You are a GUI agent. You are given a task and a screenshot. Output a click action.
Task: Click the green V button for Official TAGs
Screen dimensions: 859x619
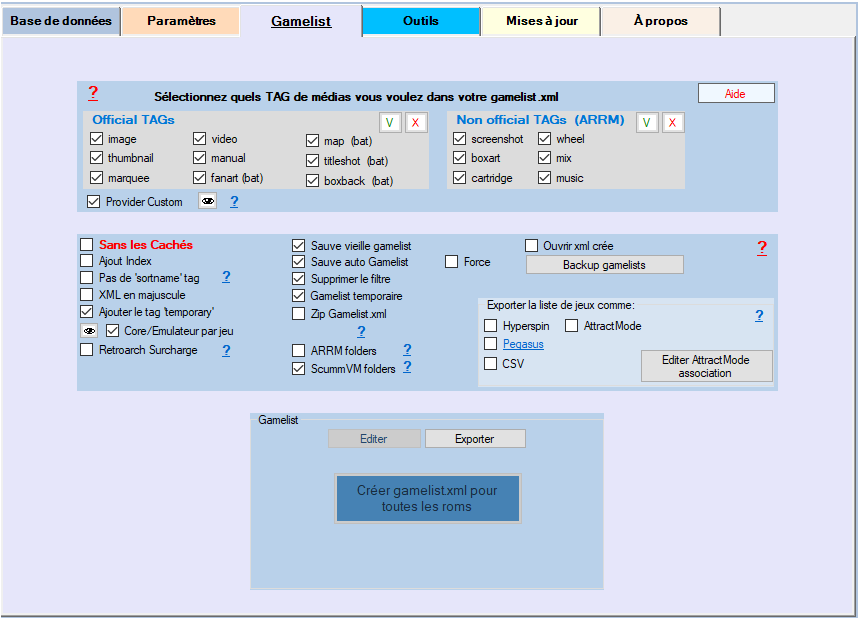pyautogui.click(x=389, y=122)
